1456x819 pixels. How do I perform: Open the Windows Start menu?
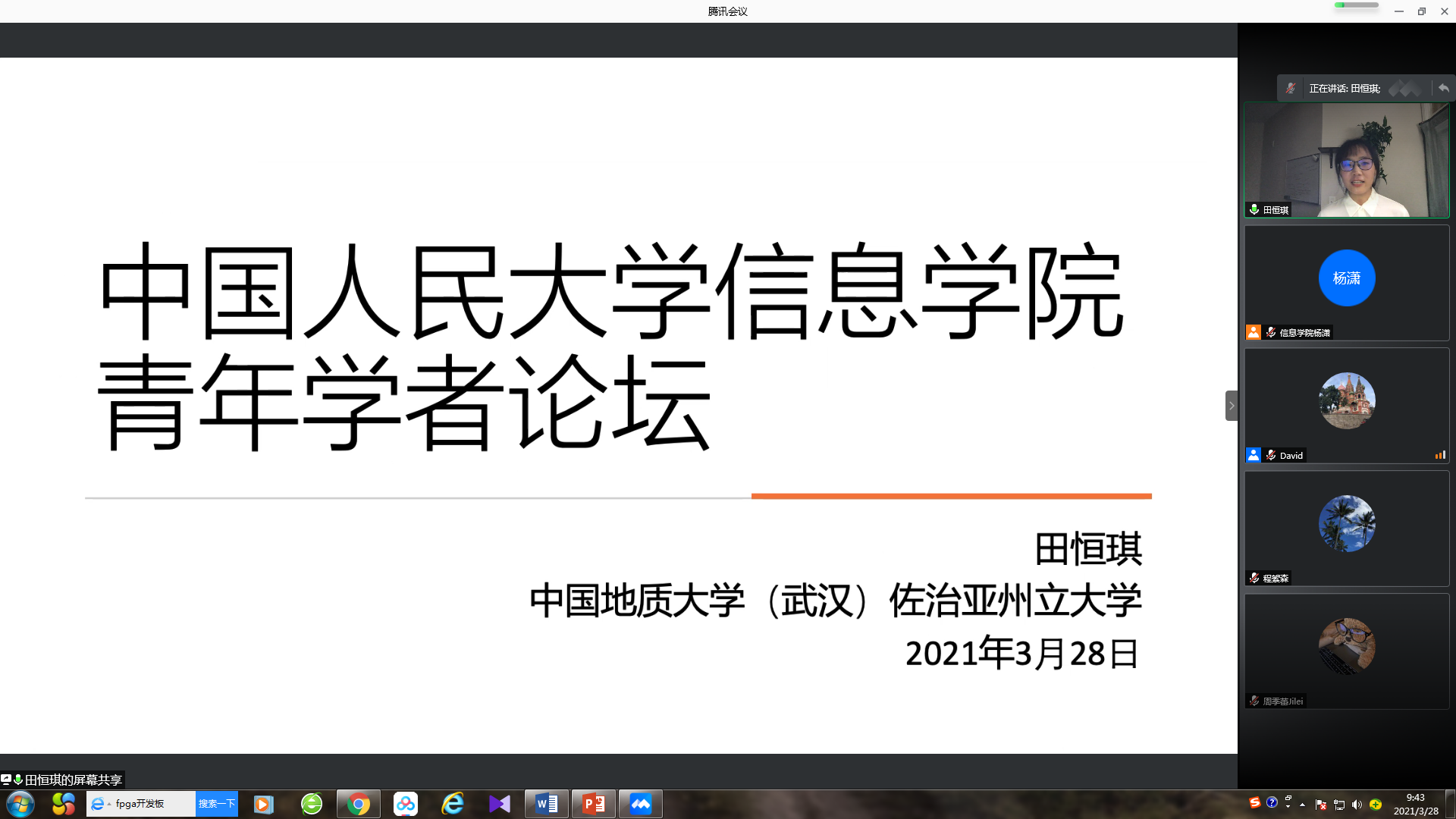coord(20,804)
